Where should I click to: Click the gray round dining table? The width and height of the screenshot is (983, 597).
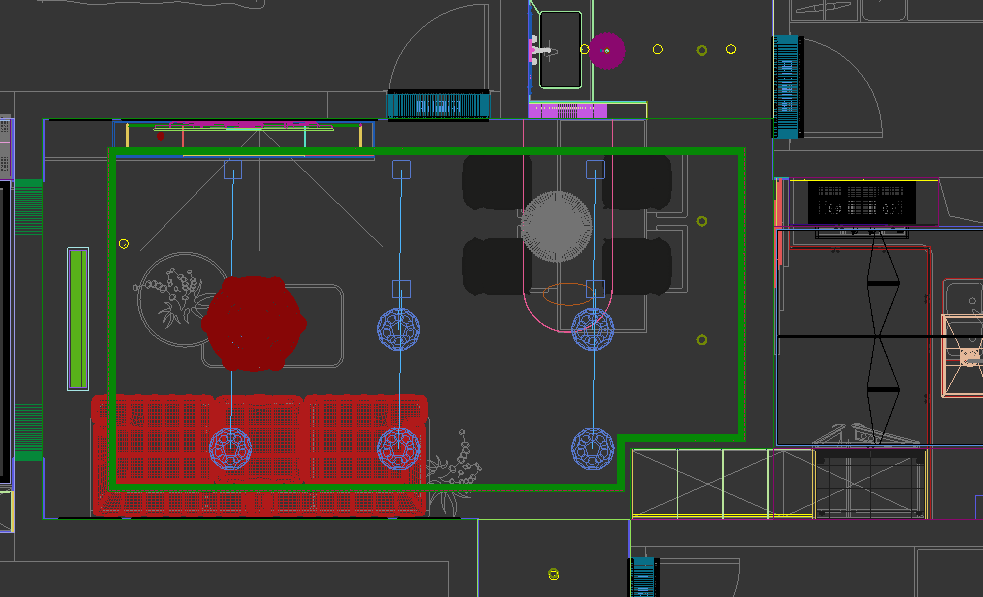click(555, 226)
